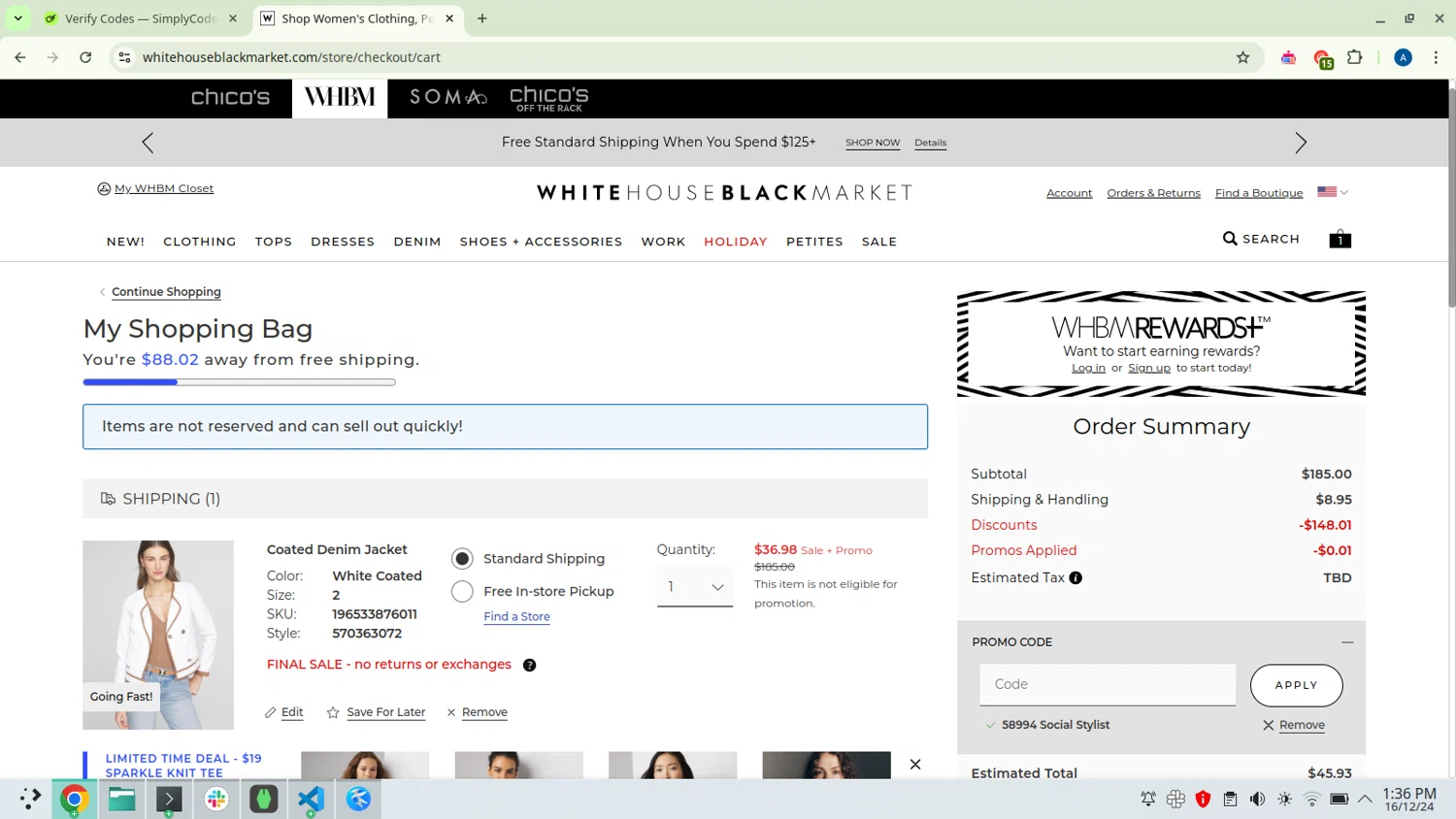Open the browser extensions puzzle icon
This screenshot has height=819, width=1456.
point(1355,57)
